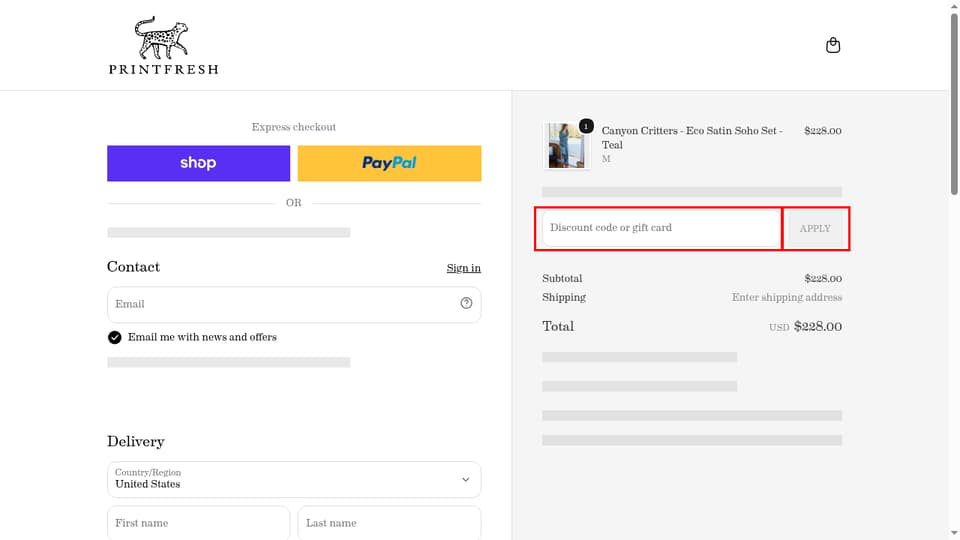Viewport: 960px width, 540px height.
Task: Click the Apply discount button
Action: click(815, 228)
